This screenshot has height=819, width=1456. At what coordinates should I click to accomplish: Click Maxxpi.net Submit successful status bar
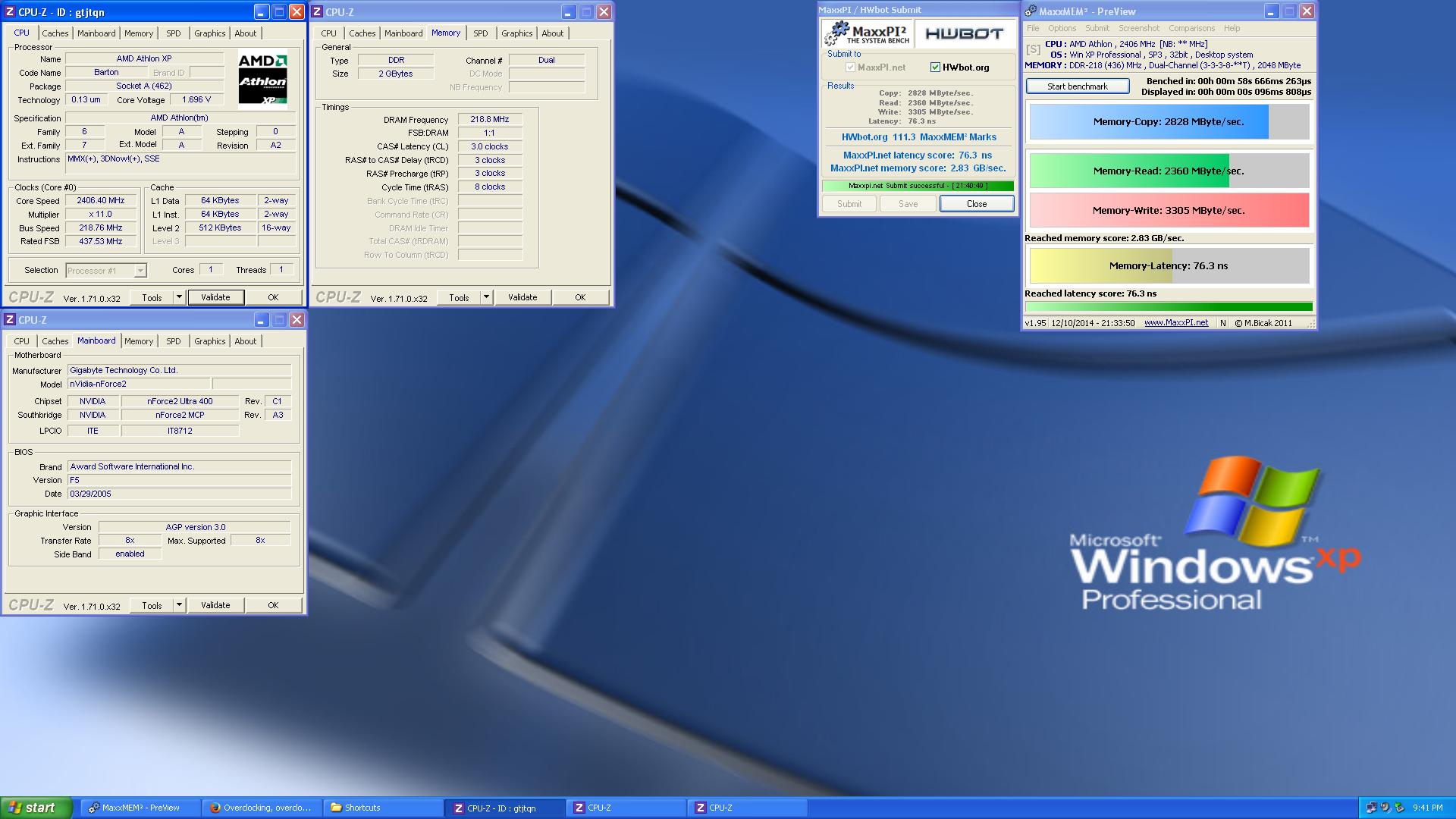(x=918, y=186)
